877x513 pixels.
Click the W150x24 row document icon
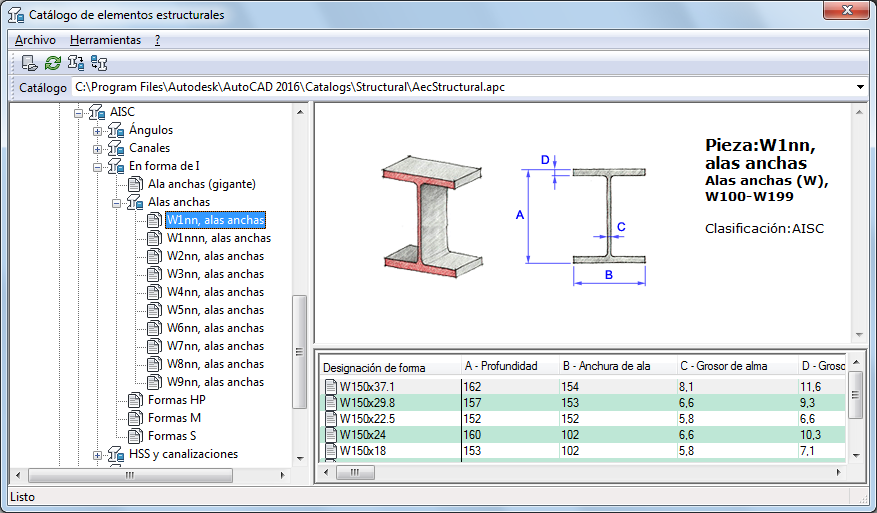tap(331, 435)
